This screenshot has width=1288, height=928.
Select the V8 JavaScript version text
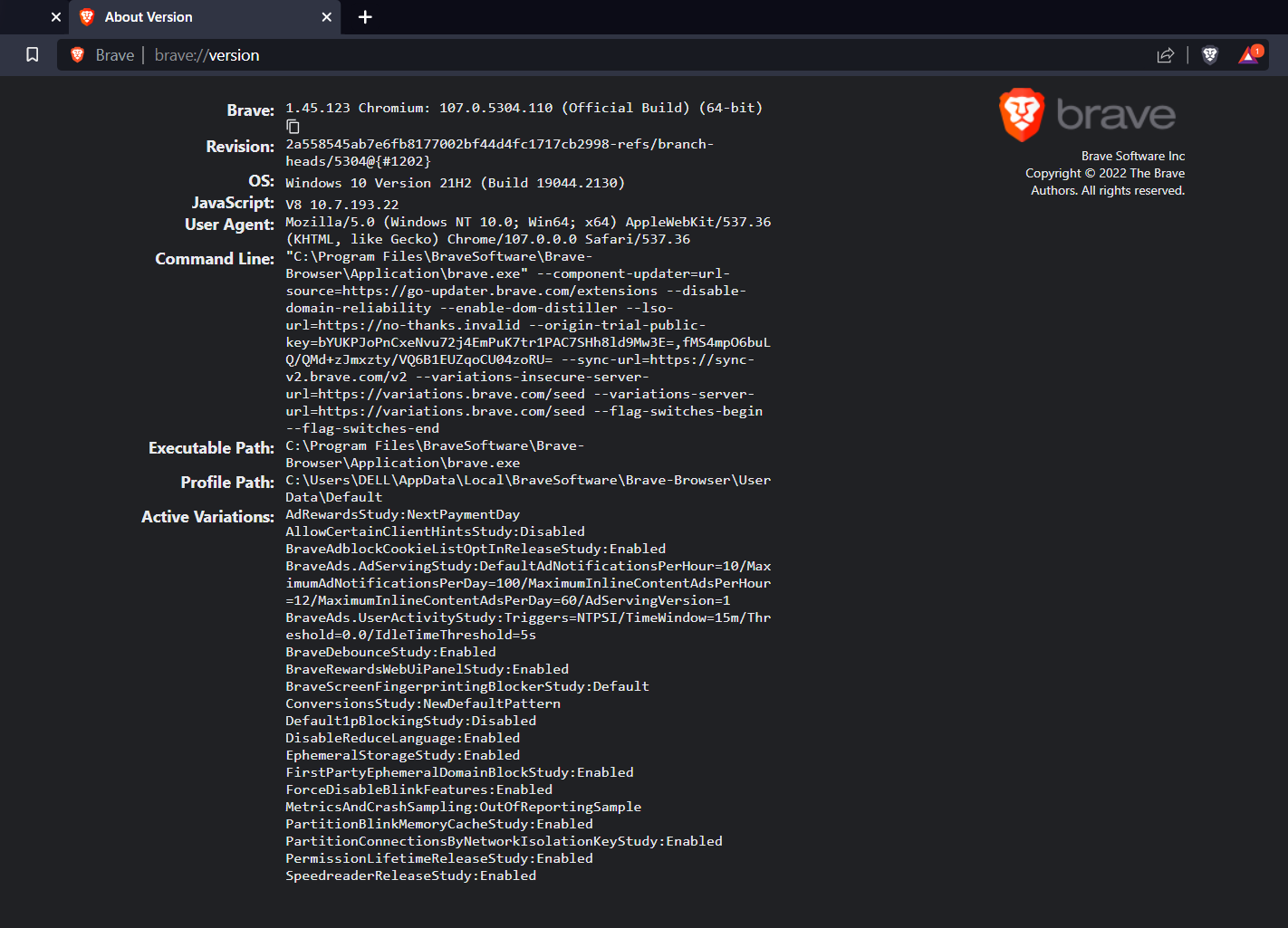341,204
